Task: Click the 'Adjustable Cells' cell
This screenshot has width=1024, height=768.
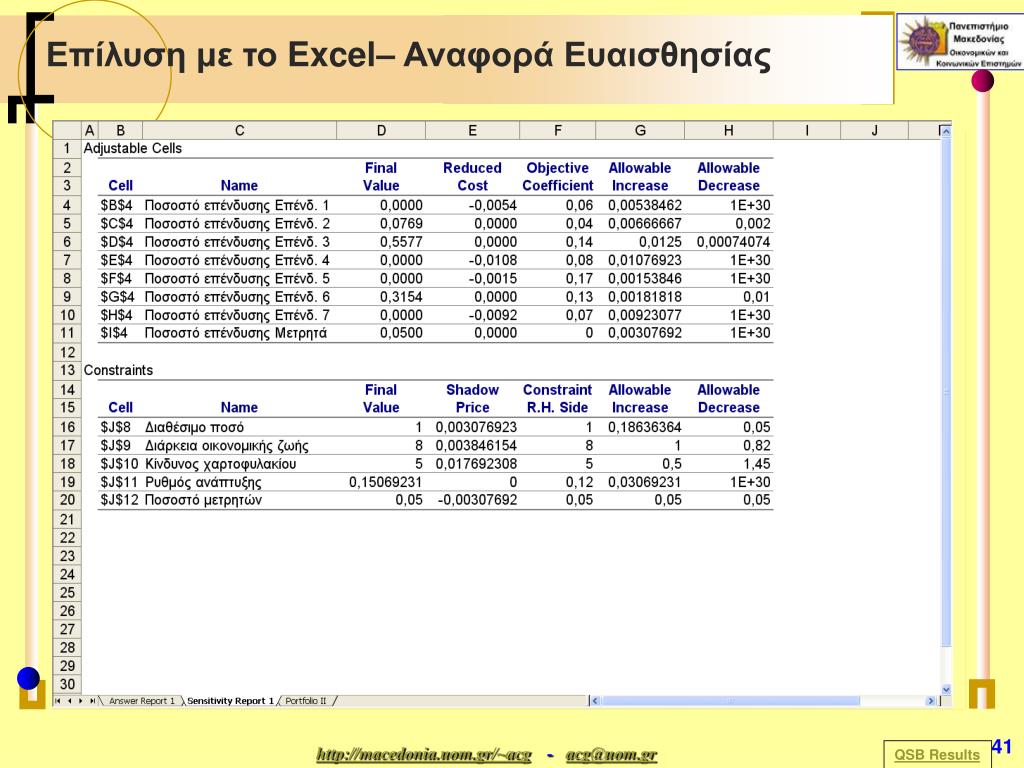Action: point(133,148)
